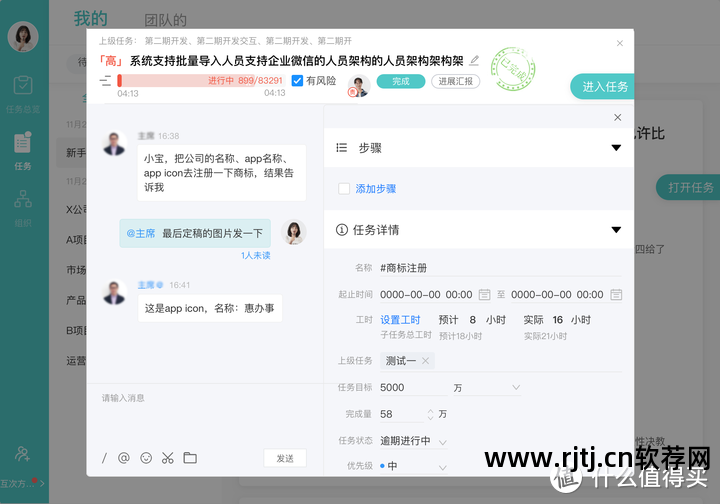Collapse the 任务详情 section
720x504 pixels.
pos(616,230)
